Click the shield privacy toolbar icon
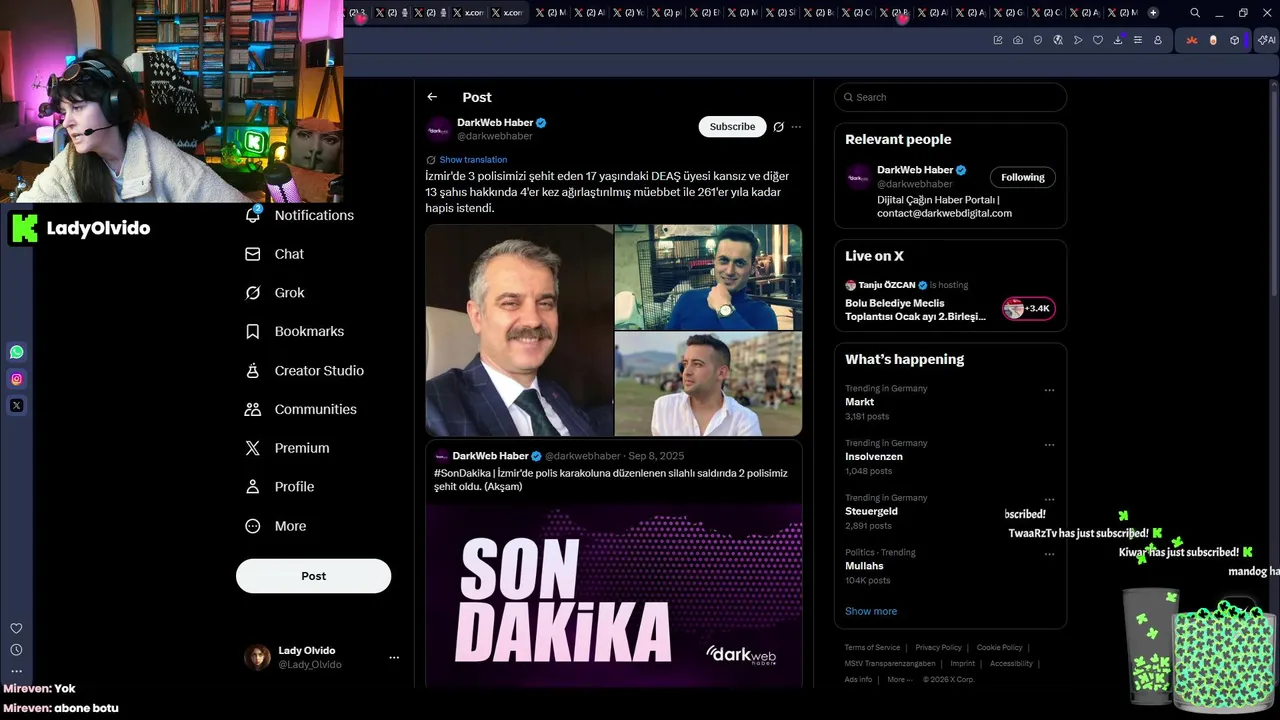1280x720 pixels. [x=1038, y=40]
